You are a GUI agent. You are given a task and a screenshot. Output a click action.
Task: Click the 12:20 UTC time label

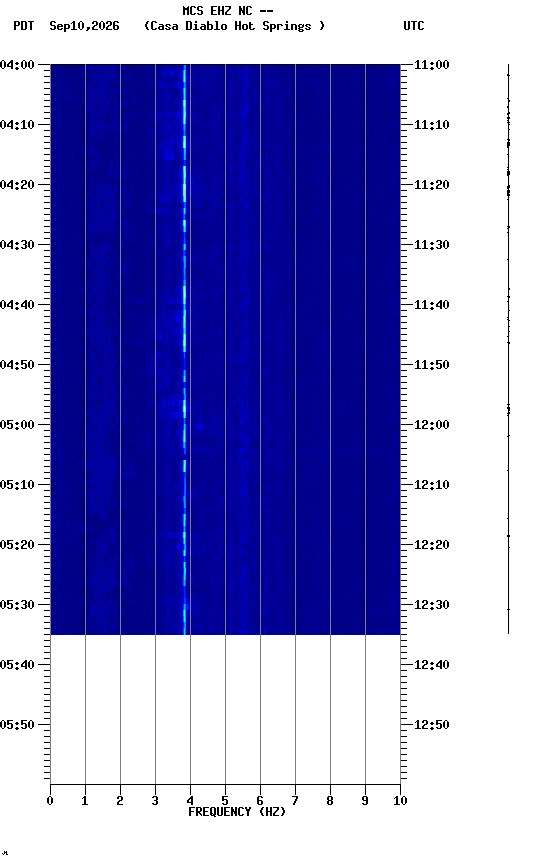[x=432, y=545]
